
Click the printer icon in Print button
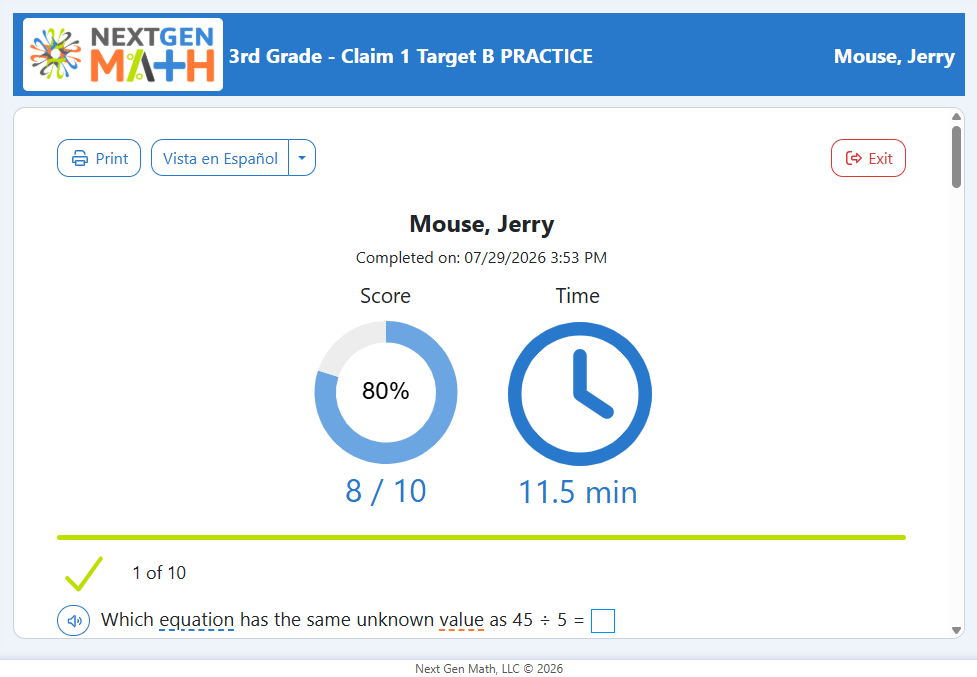[80, 158]
